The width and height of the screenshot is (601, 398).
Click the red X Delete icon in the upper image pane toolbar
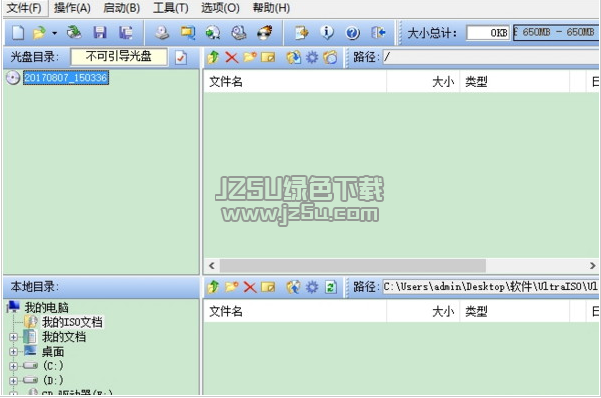pyautogui.click(x=232, y=58)
